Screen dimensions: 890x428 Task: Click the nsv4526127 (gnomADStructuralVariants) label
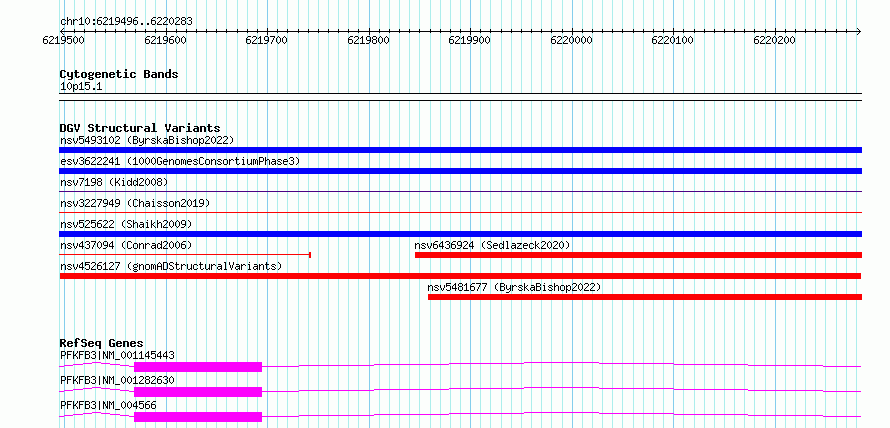point(171,266)
